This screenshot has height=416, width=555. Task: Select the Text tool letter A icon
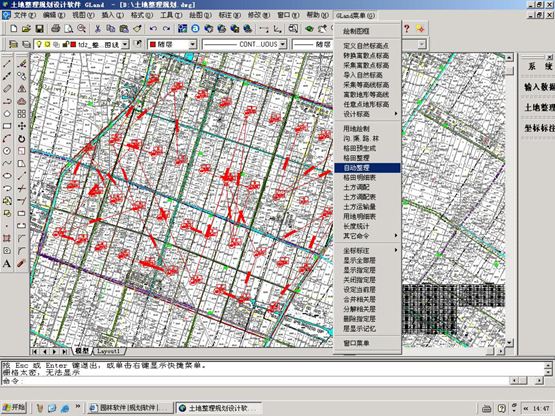coord(7,264)
